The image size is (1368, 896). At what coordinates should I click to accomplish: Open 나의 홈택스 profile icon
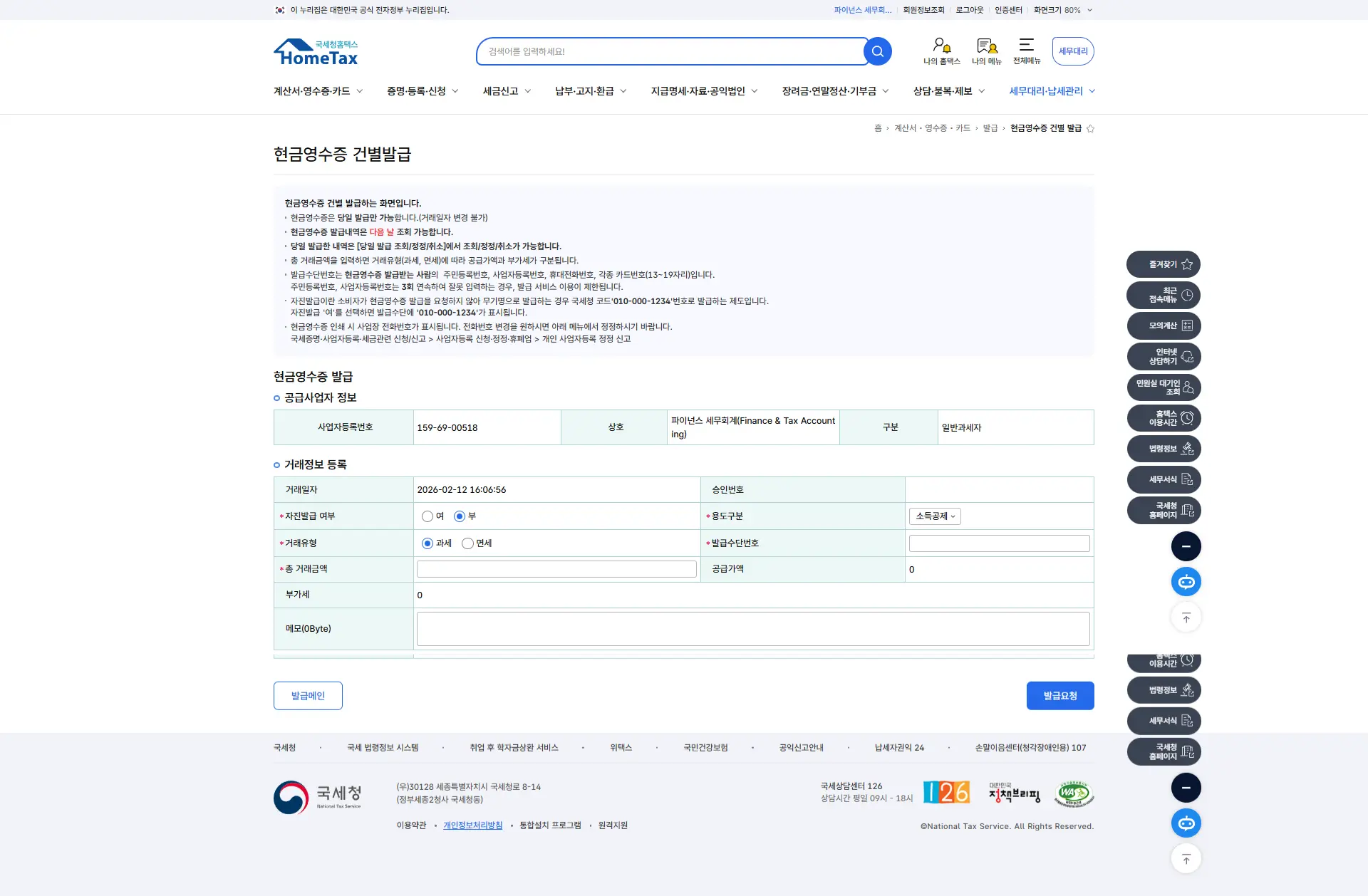(x=941, y=47)
